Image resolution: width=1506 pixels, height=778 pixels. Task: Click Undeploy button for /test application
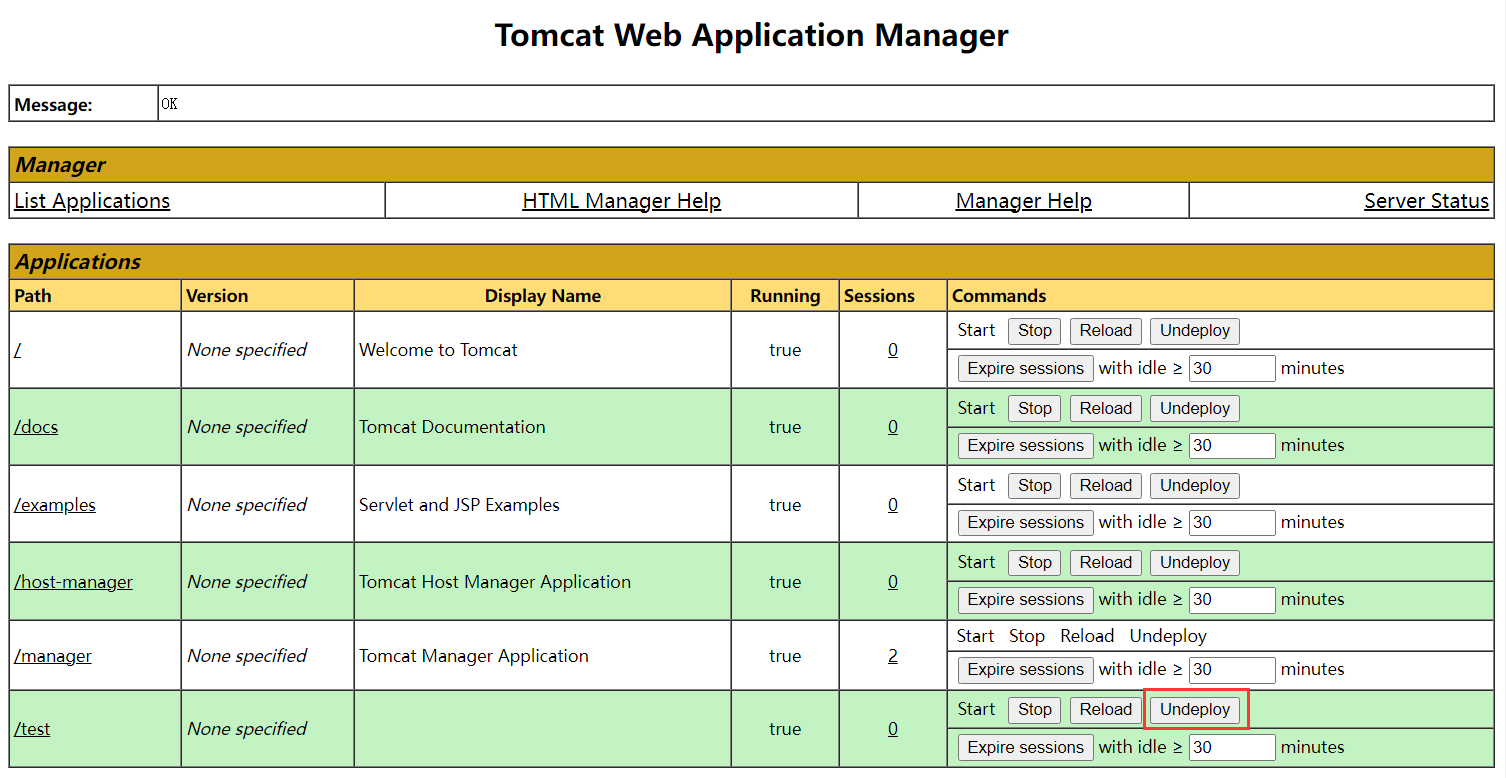(x=1194, y=709)
